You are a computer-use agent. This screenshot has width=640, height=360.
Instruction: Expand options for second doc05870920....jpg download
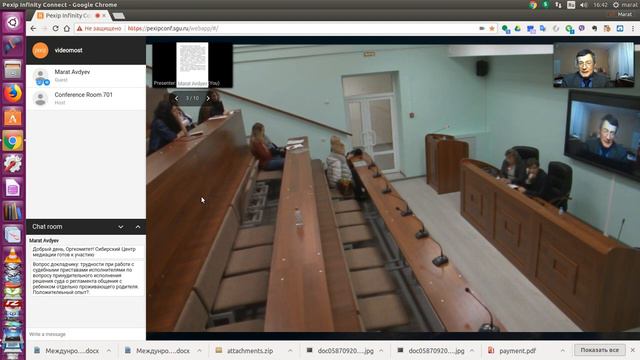(x=472, y=351)
